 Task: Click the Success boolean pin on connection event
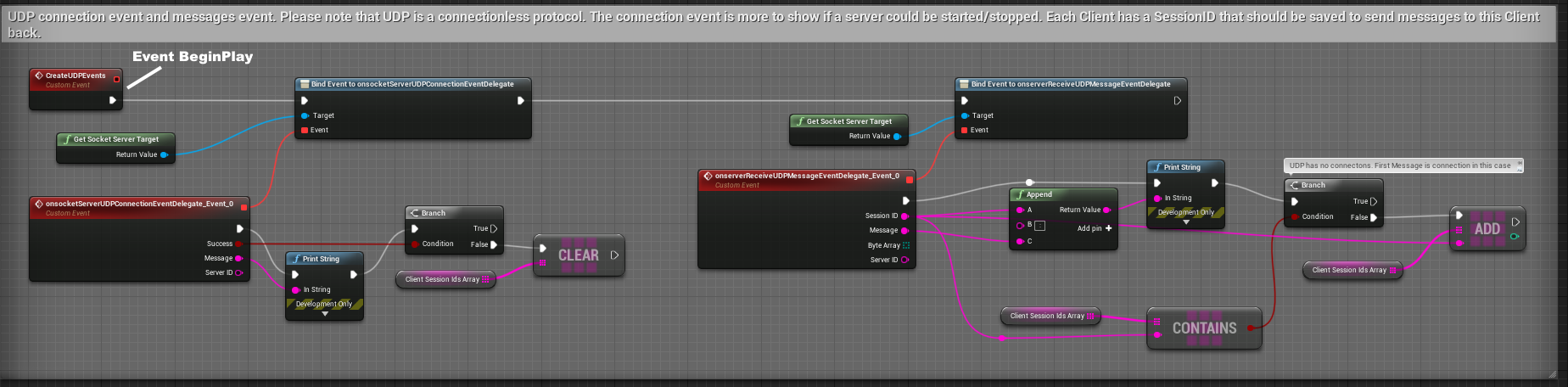click(239, 244)
